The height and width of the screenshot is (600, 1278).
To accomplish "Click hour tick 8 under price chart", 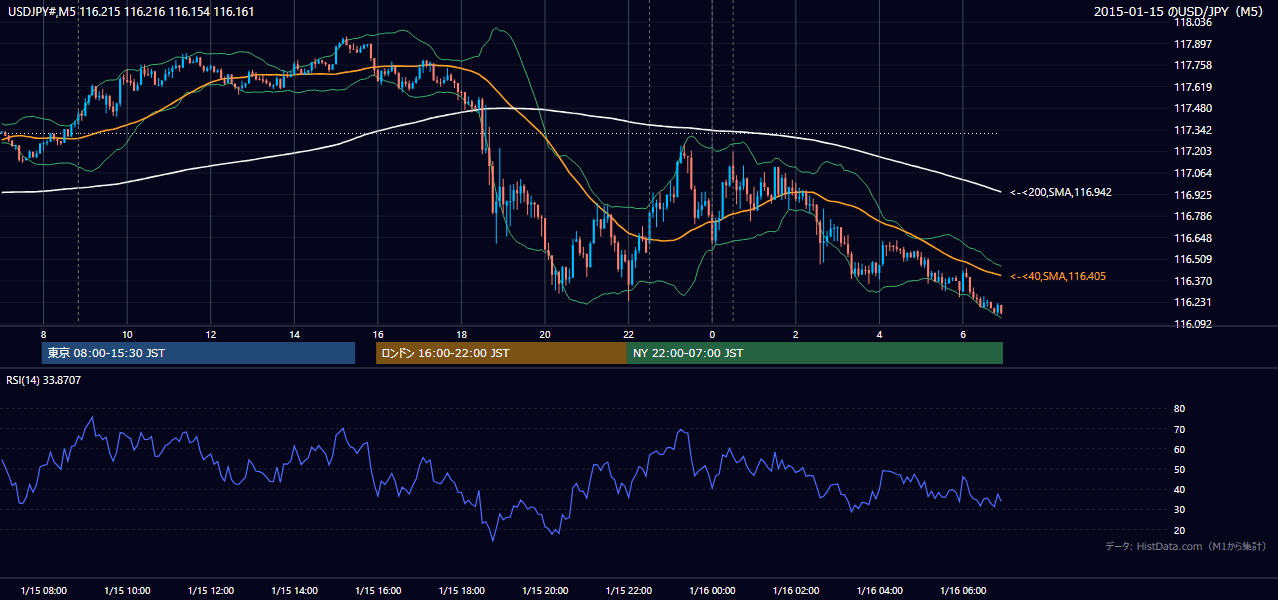I will 43,334.
